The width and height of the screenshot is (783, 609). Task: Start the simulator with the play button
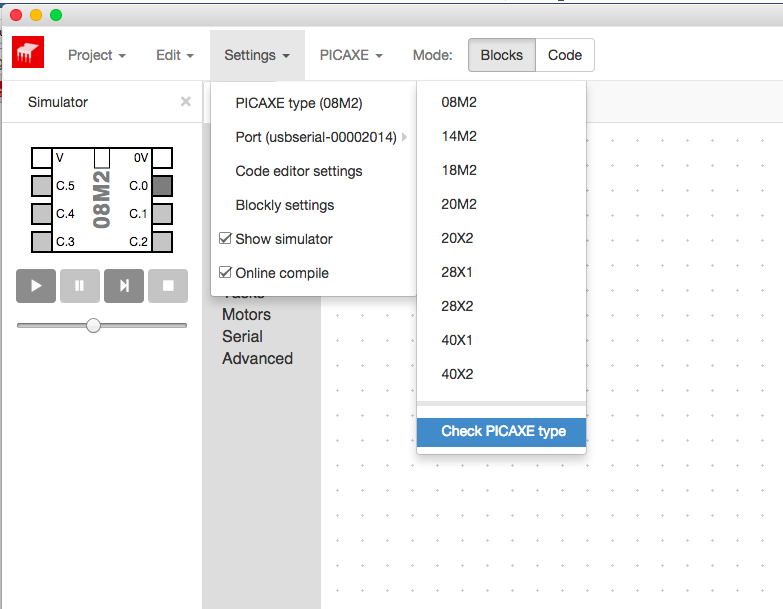click(x=36, y=286)
